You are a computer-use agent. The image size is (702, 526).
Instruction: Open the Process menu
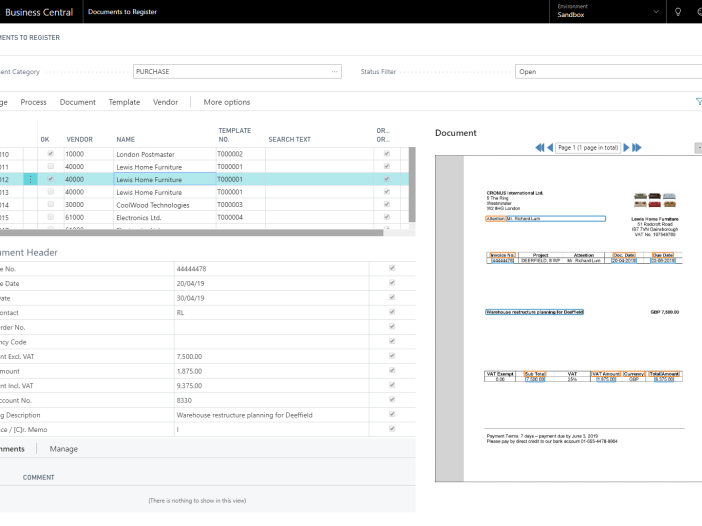point(34,102)
